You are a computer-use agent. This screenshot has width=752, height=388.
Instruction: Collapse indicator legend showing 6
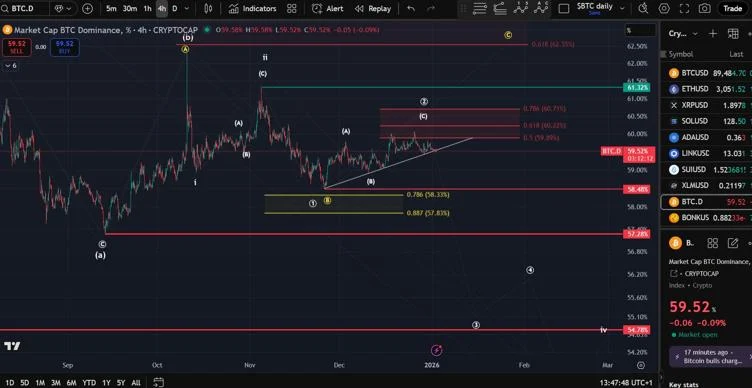pos(11,65)
